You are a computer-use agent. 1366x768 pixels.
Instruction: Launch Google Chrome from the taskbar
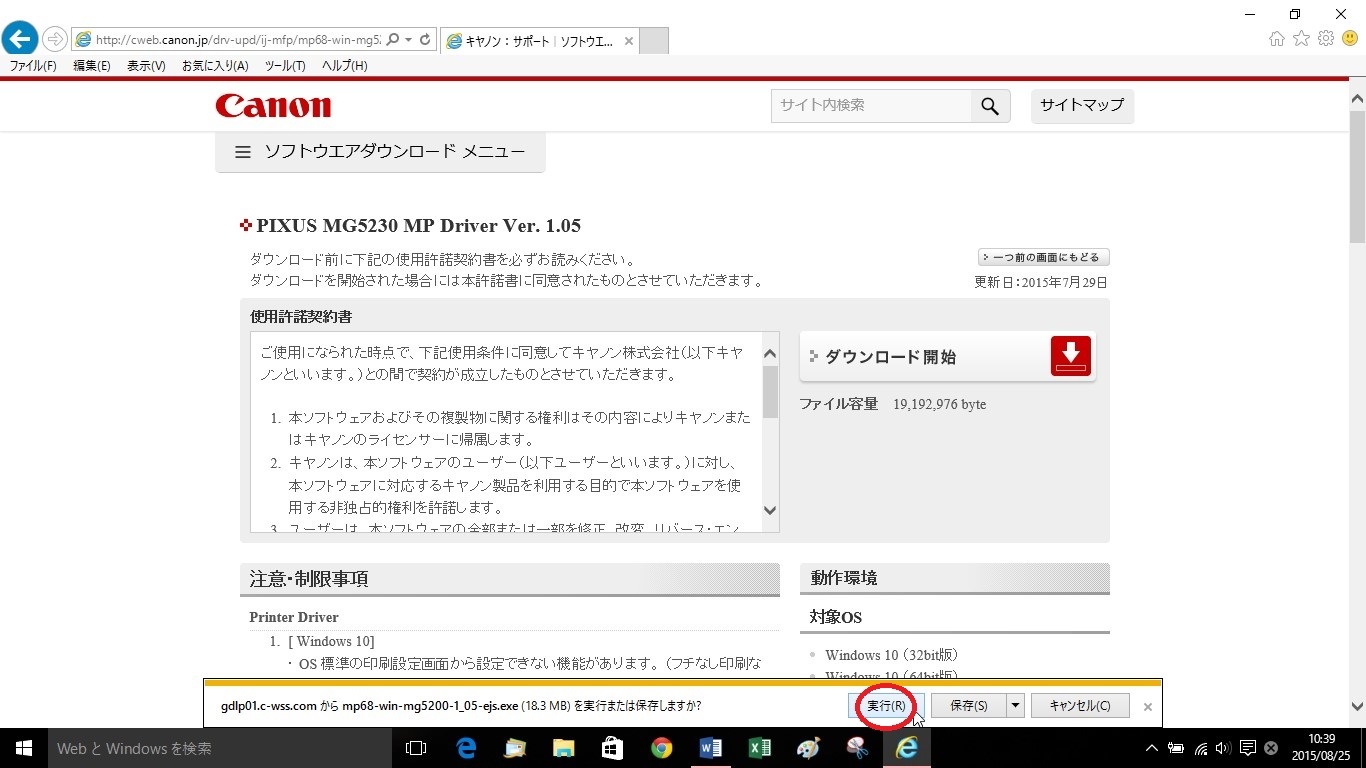pos(661,748)
